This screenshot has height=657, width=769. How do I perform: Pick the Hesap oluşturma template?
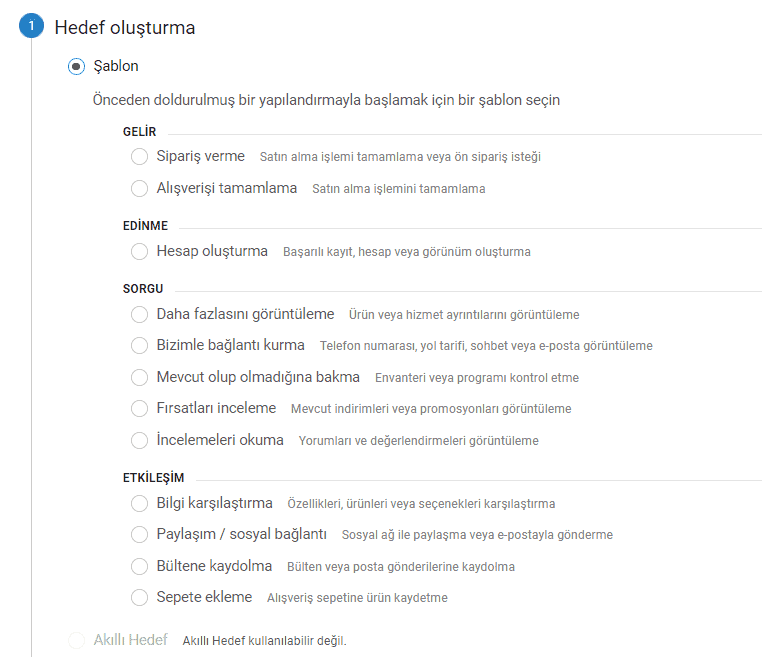140,251
